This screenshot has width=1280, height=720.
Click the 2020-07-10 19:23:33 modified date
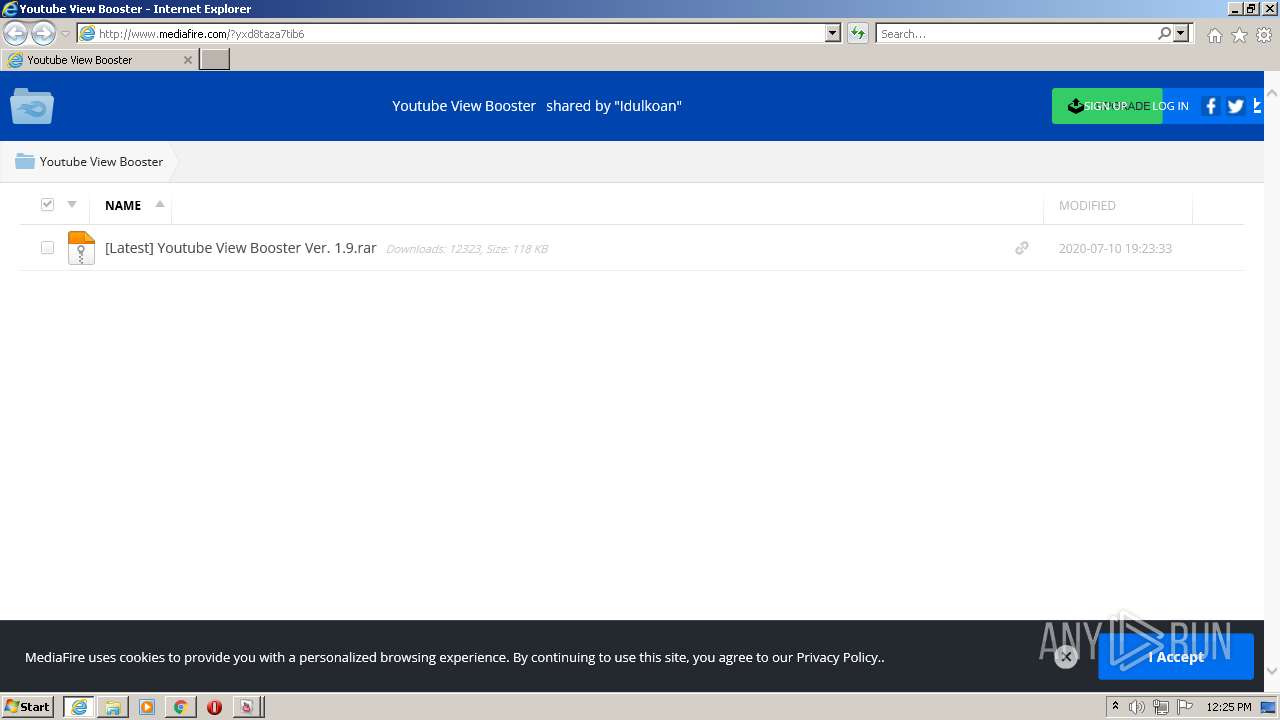pyautogui.click(x=1115, y=248)
